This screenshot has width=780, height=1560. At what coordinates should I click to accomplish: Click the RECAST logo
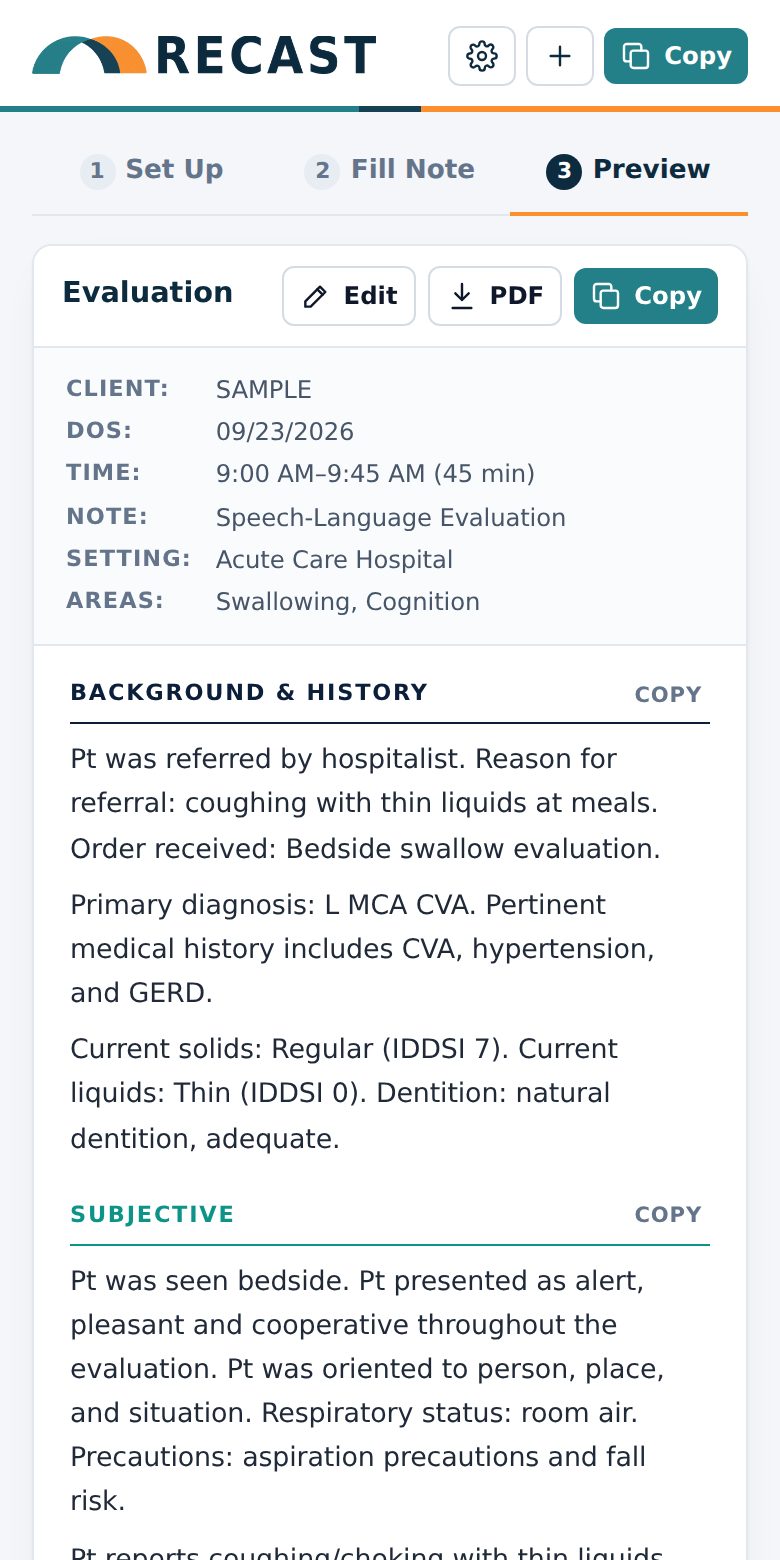click(204, 56)
